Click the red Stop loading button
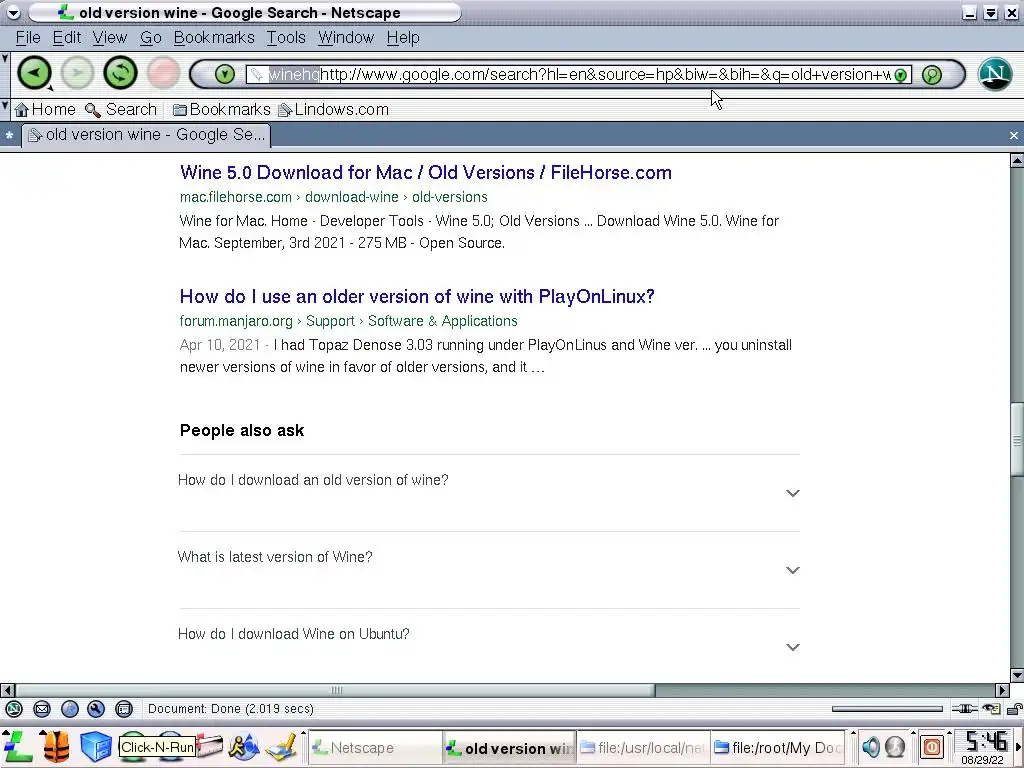1024x768 pixels. (x=163, y=72)
